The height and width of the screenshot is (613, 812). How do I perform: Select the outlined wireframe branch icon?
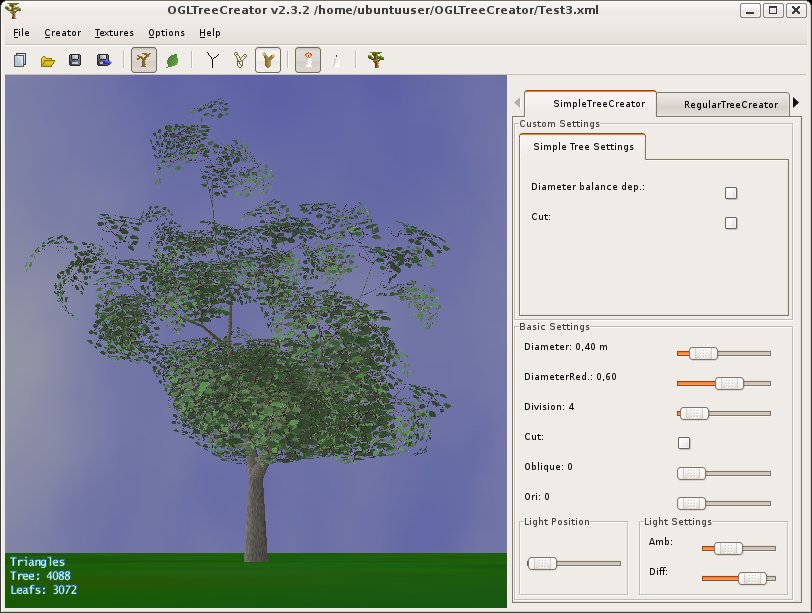tap(239, 61)
